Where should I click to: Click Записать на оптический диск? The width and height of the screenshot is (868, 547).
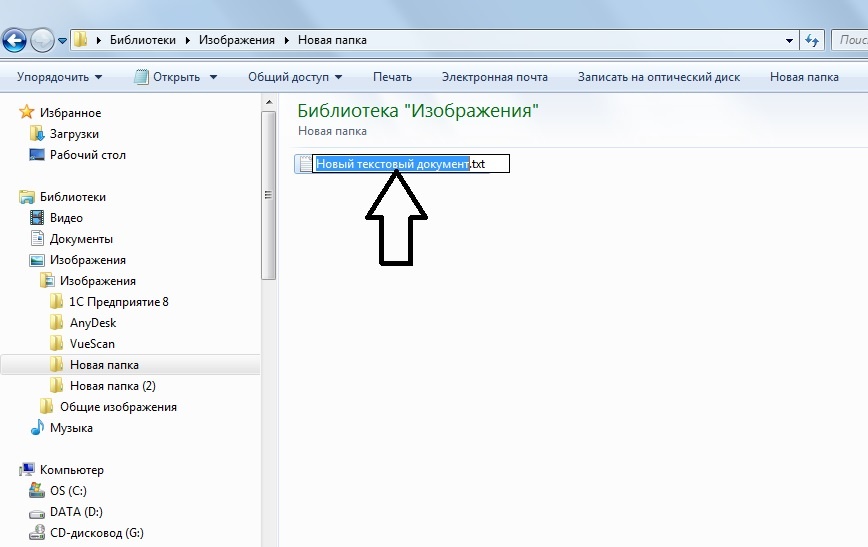[x=659, y=77]
